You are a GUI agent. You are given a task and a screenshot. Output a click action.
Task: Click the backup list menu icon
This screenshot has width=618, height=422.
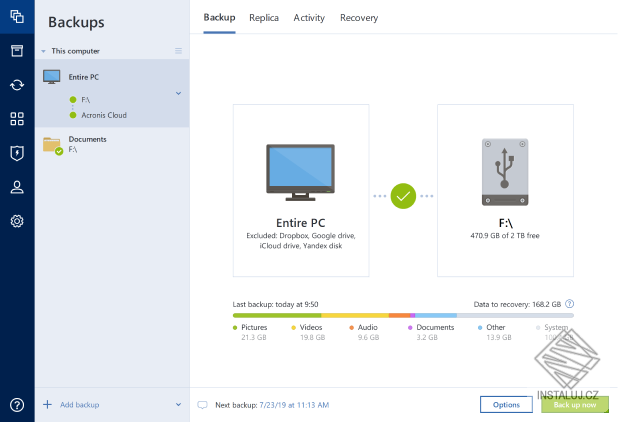click(x=179, y=51)
